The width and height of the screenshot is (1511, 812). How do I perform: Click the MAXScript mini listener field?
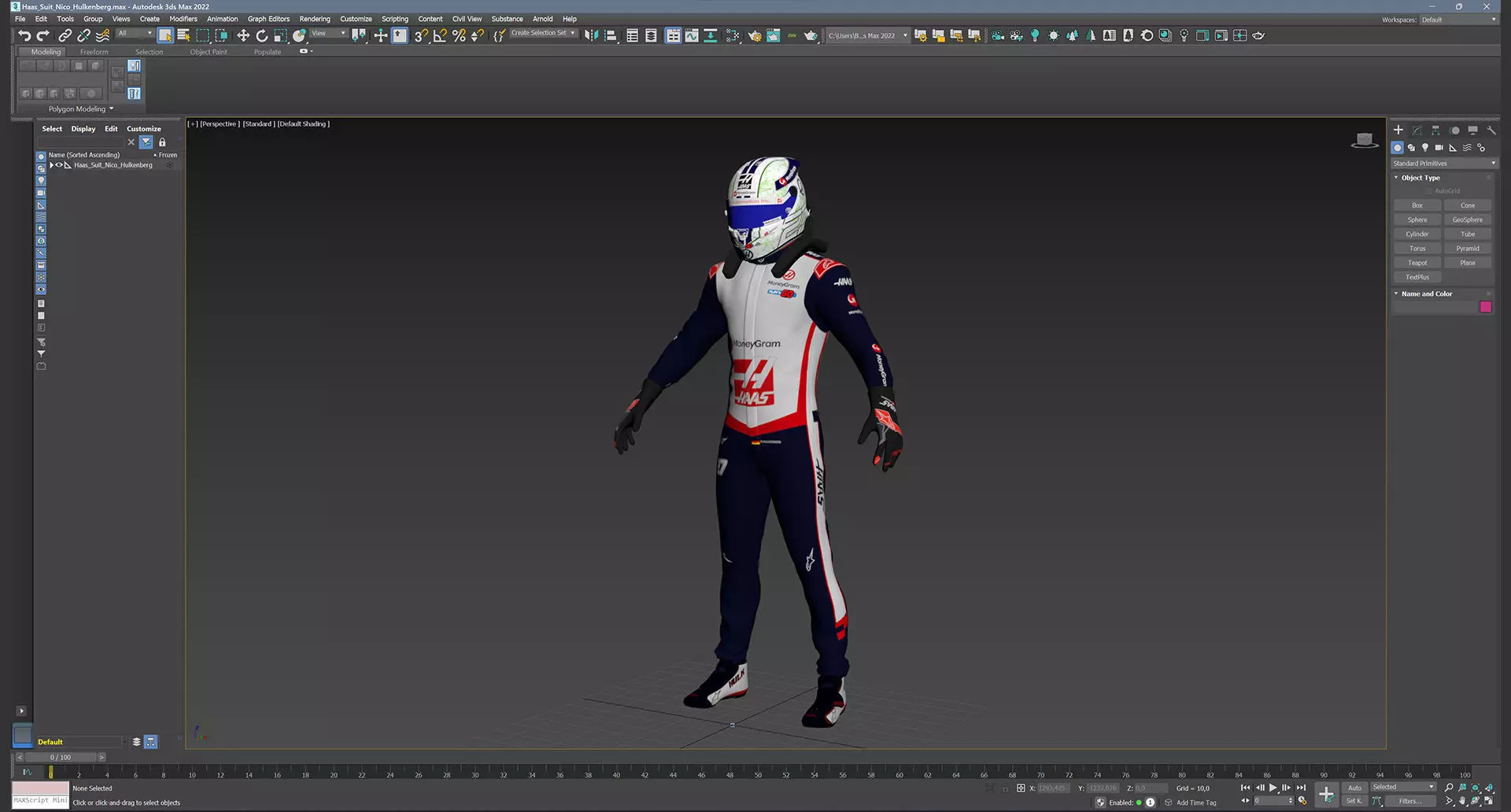coord(40,800)
